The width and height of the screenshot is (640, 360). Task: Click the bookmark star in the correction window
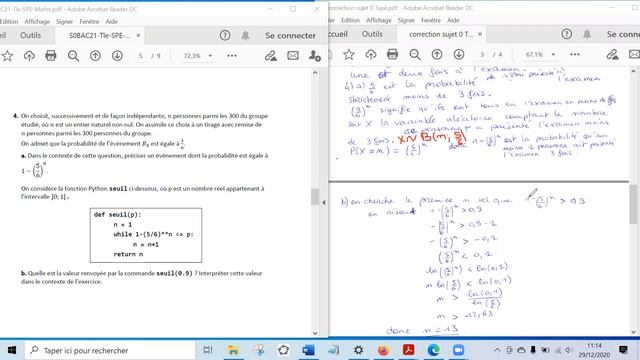(x=349, y=54)
